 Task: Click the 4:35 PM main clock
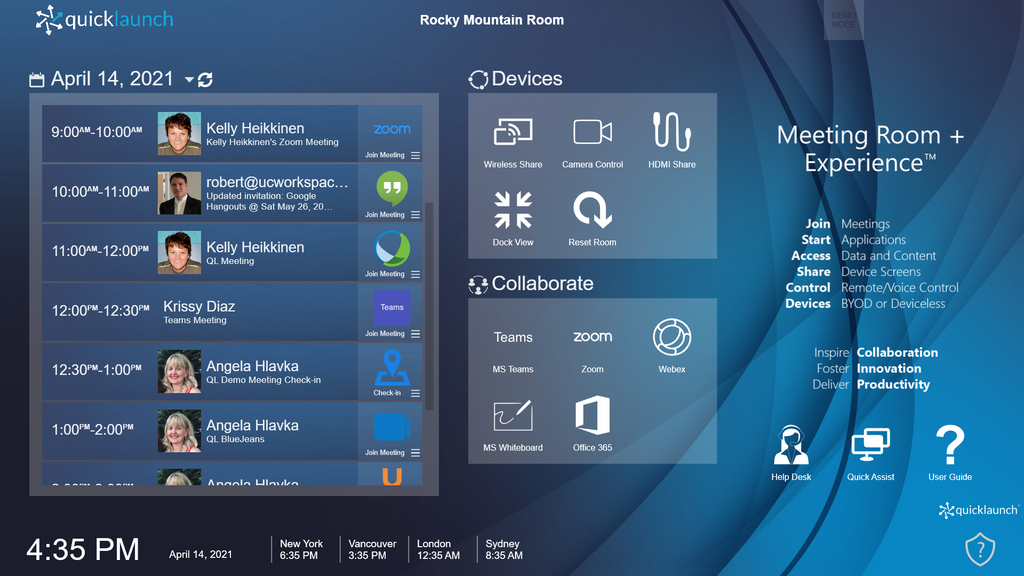click(83, 549)
